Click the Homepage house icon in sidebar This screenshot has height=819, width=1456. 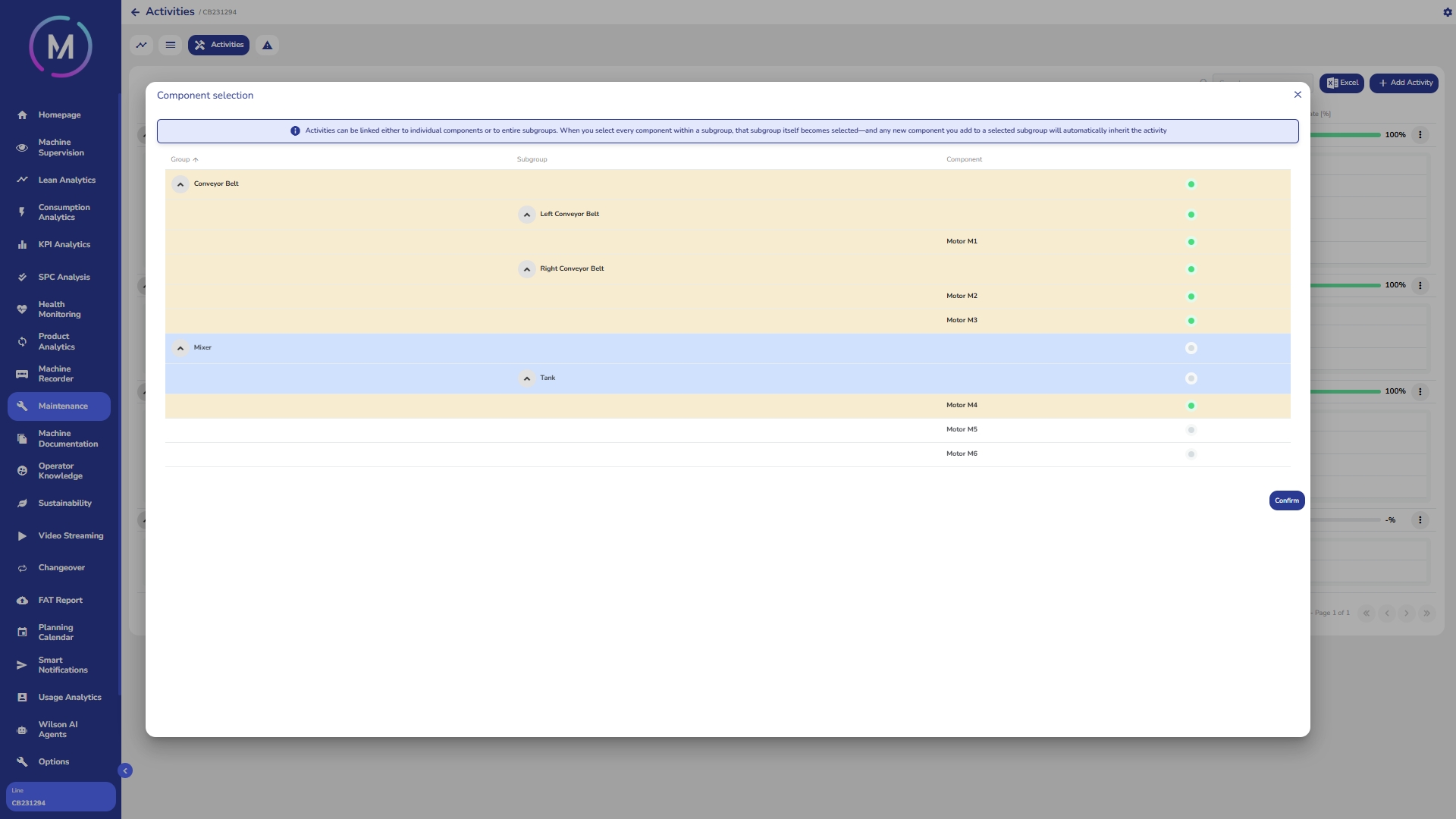tap(22, 115)
